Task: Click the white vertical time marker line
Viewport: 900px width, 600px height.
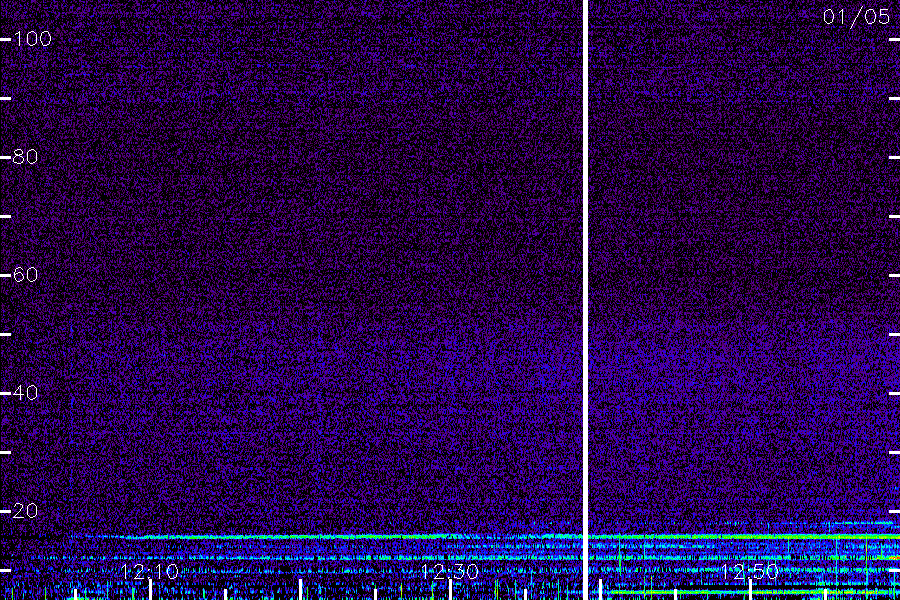Action: click(585, 300)
